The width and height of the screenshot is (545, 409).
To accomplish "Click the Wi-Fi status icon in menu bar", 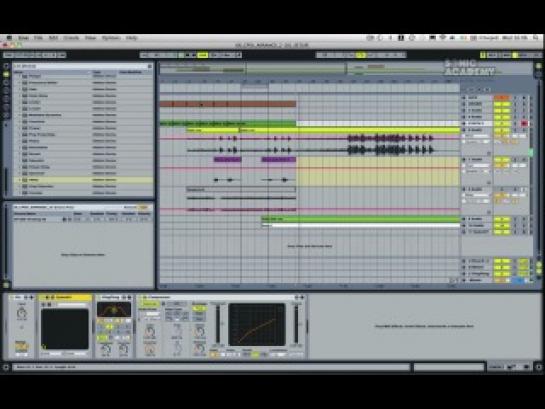I will point(442,38).
